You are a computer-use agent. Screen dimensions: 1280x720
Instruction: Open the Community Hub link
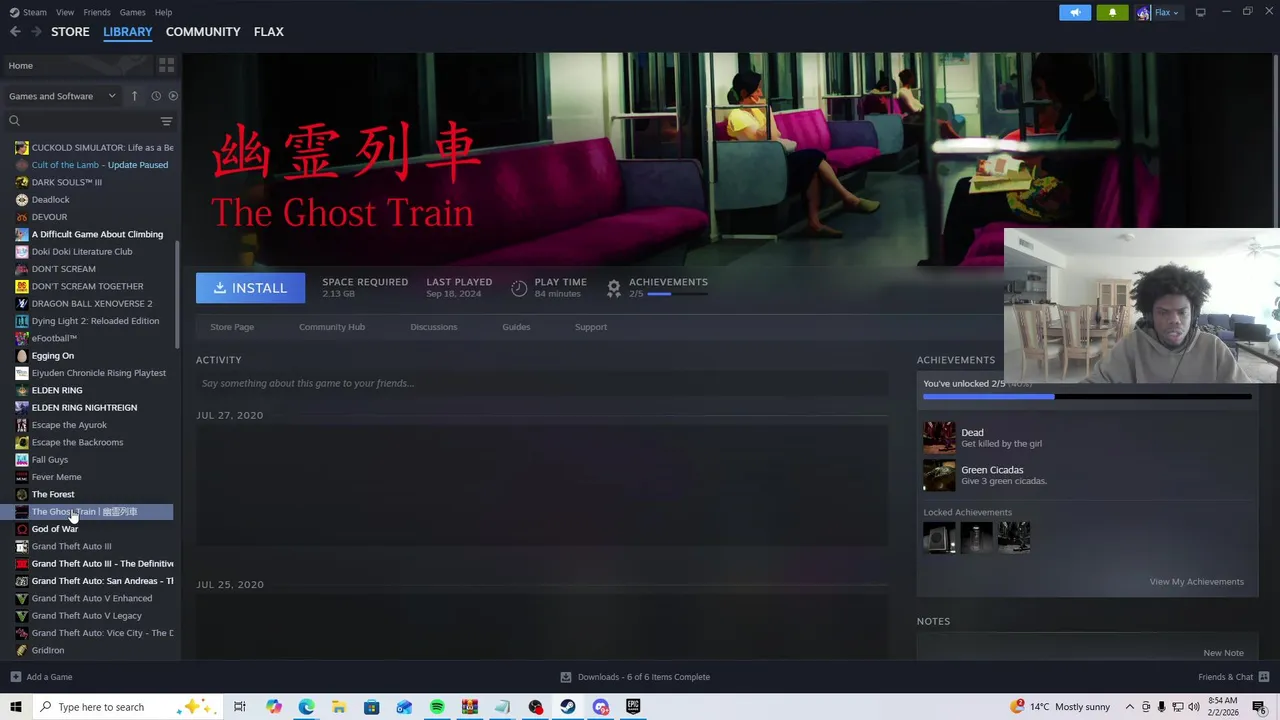[332, 327]
